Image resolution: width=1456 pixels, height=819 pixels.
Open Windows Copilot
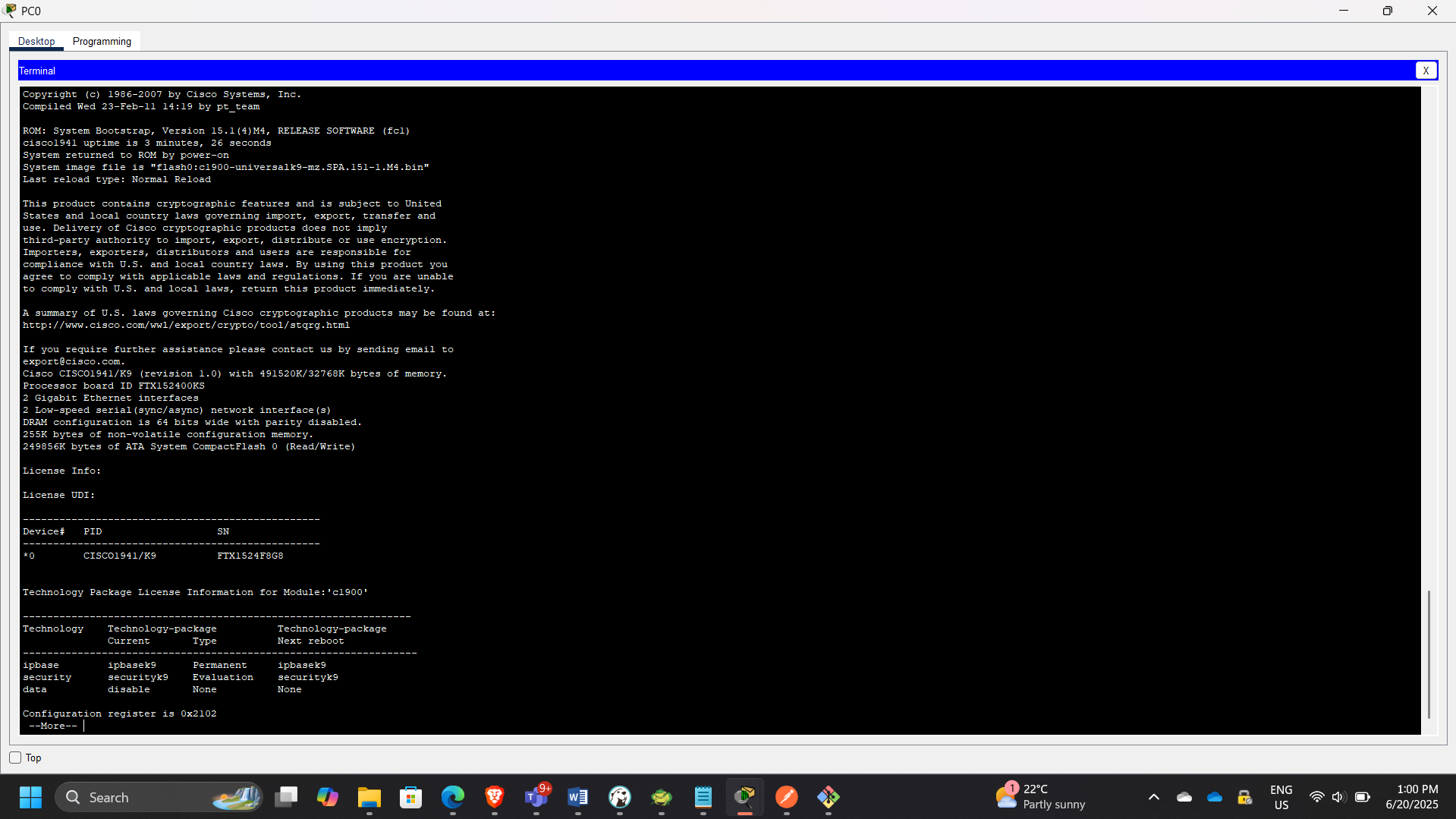(328, 797)
